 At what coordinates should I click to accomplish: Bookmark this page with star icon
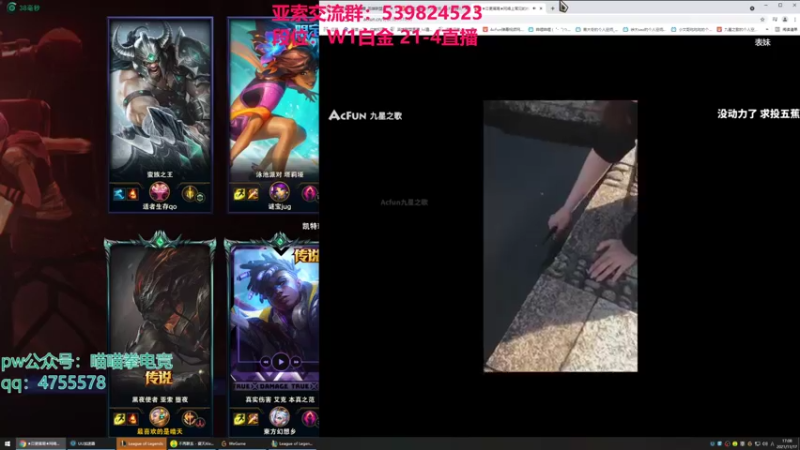[x=762, y=19]
